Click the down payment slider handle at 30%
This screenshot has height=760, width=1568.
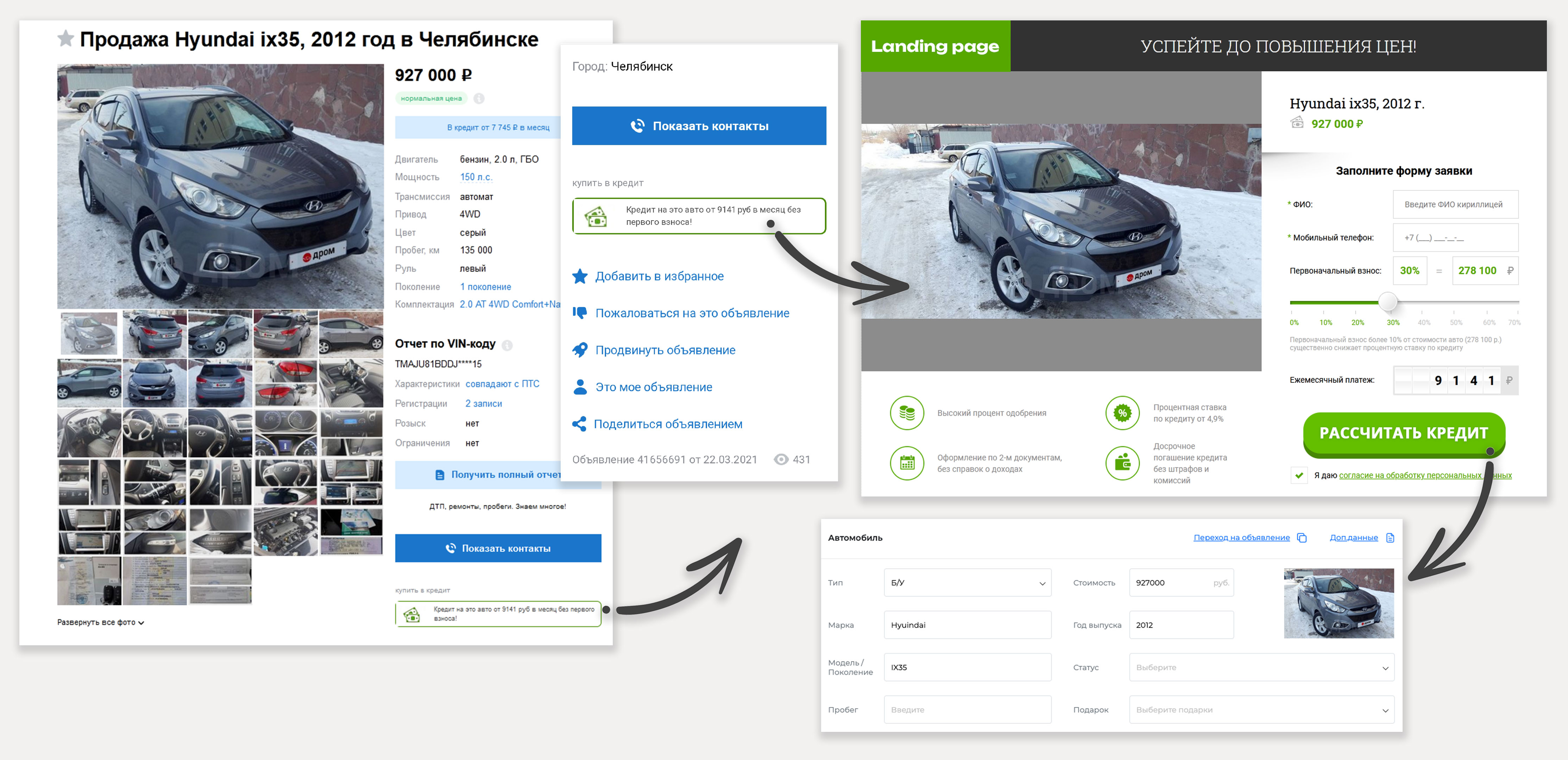click(x=1387, y=301)
